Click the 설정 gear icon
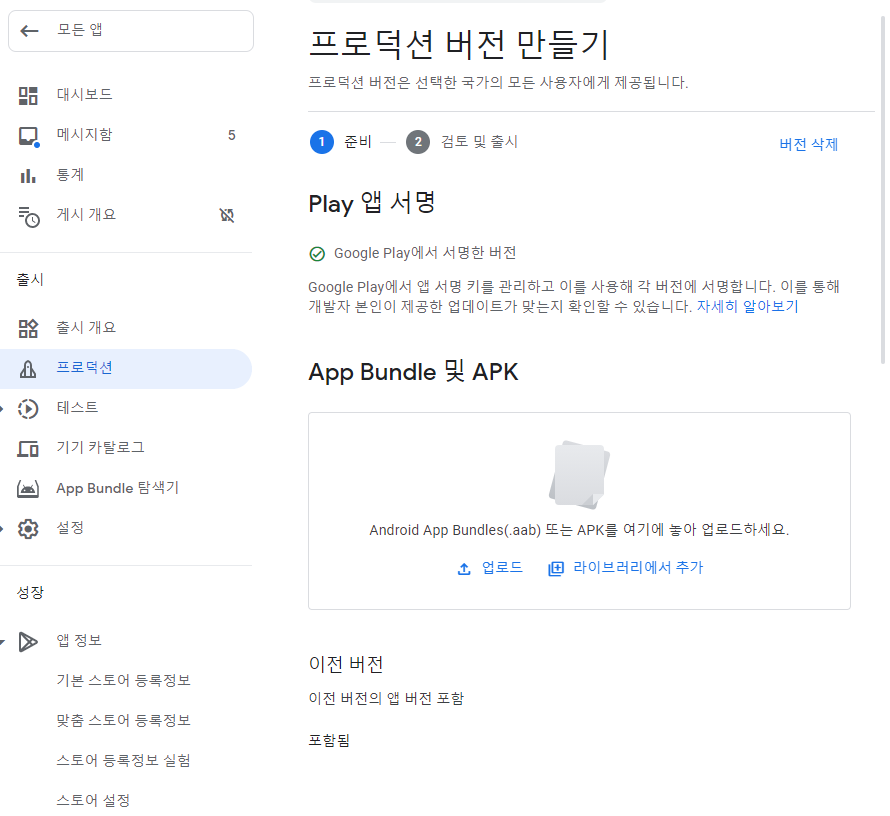This screenshot has width=890, height=816. coord(28,529)
